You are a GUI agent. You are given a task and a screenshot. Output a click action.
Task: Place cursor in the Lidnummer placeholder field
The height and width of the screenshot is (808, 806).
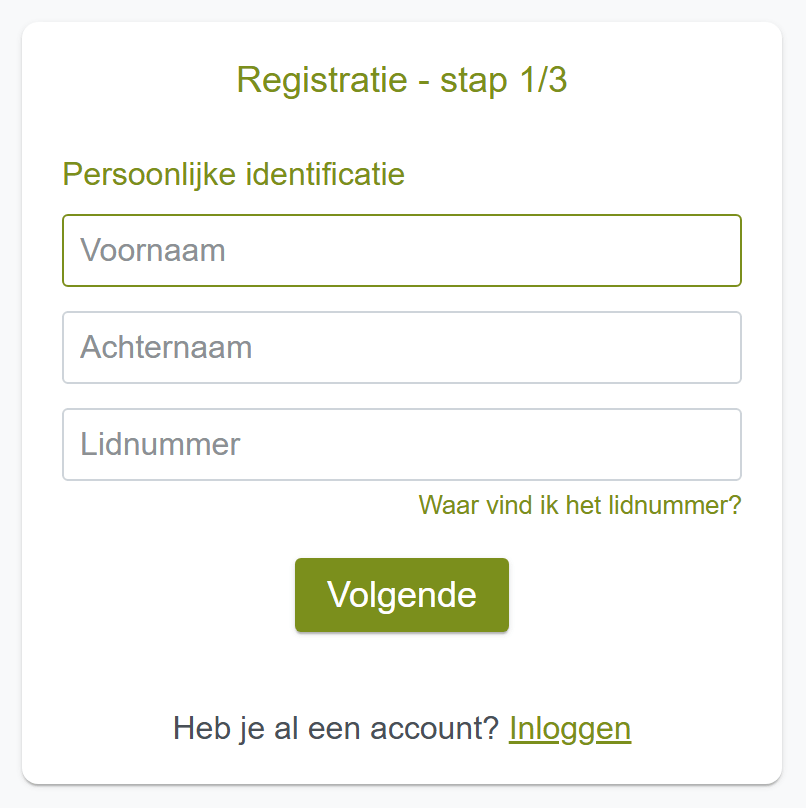402,444
